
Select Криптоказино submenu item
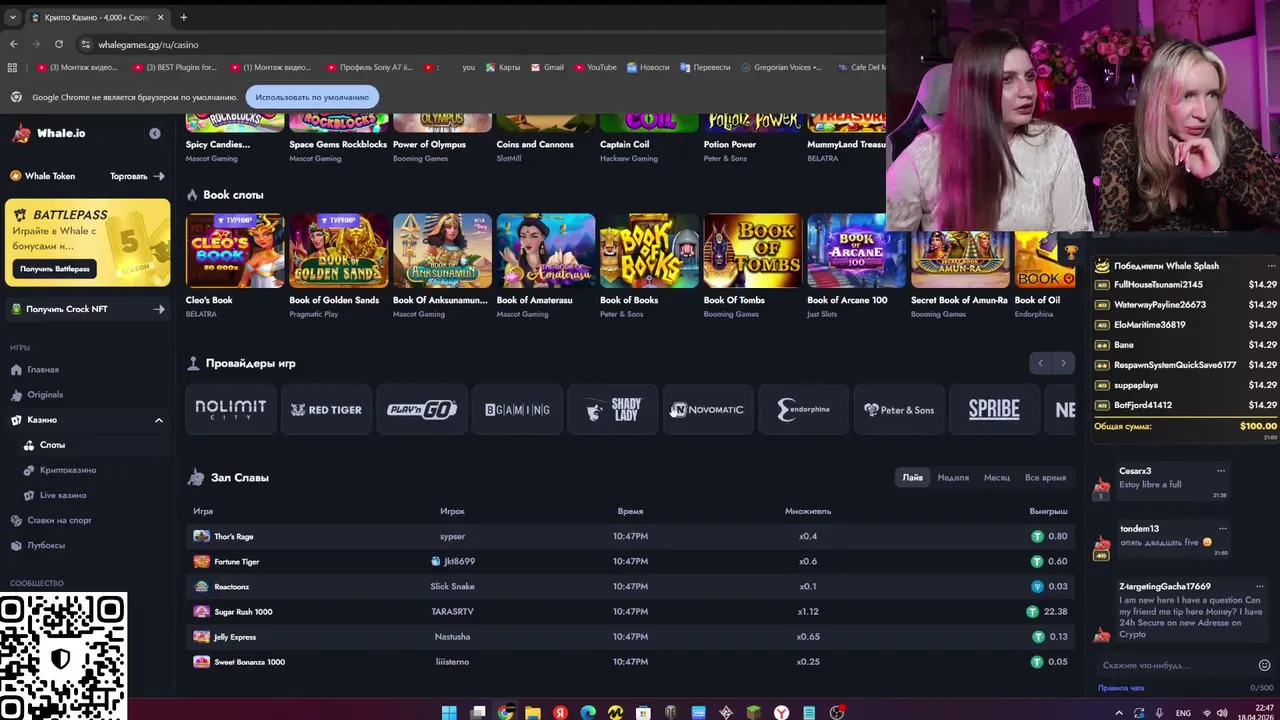[x=68, y=470]
